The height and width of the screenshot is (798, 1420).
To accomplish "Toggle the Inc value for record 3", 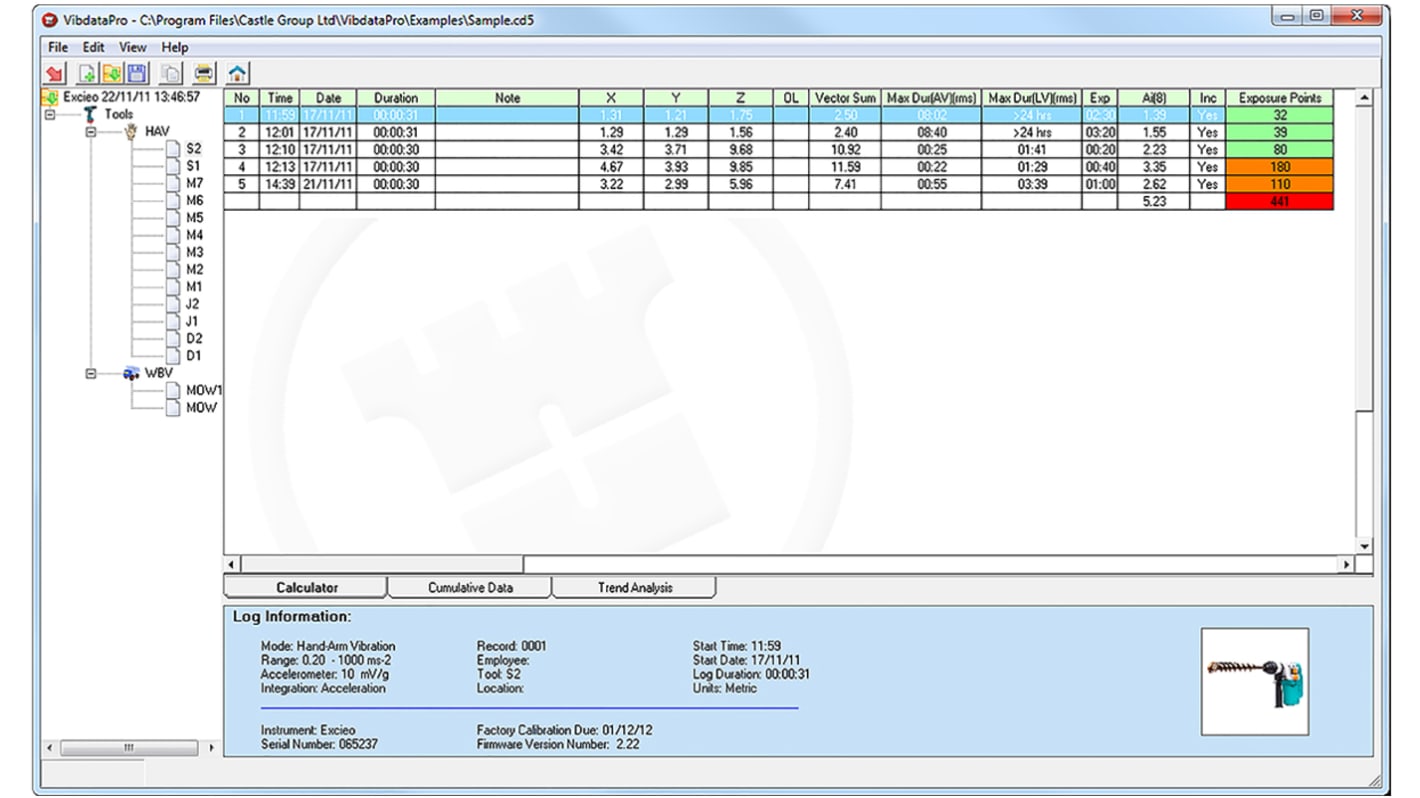I will [x=1208, y=148].
